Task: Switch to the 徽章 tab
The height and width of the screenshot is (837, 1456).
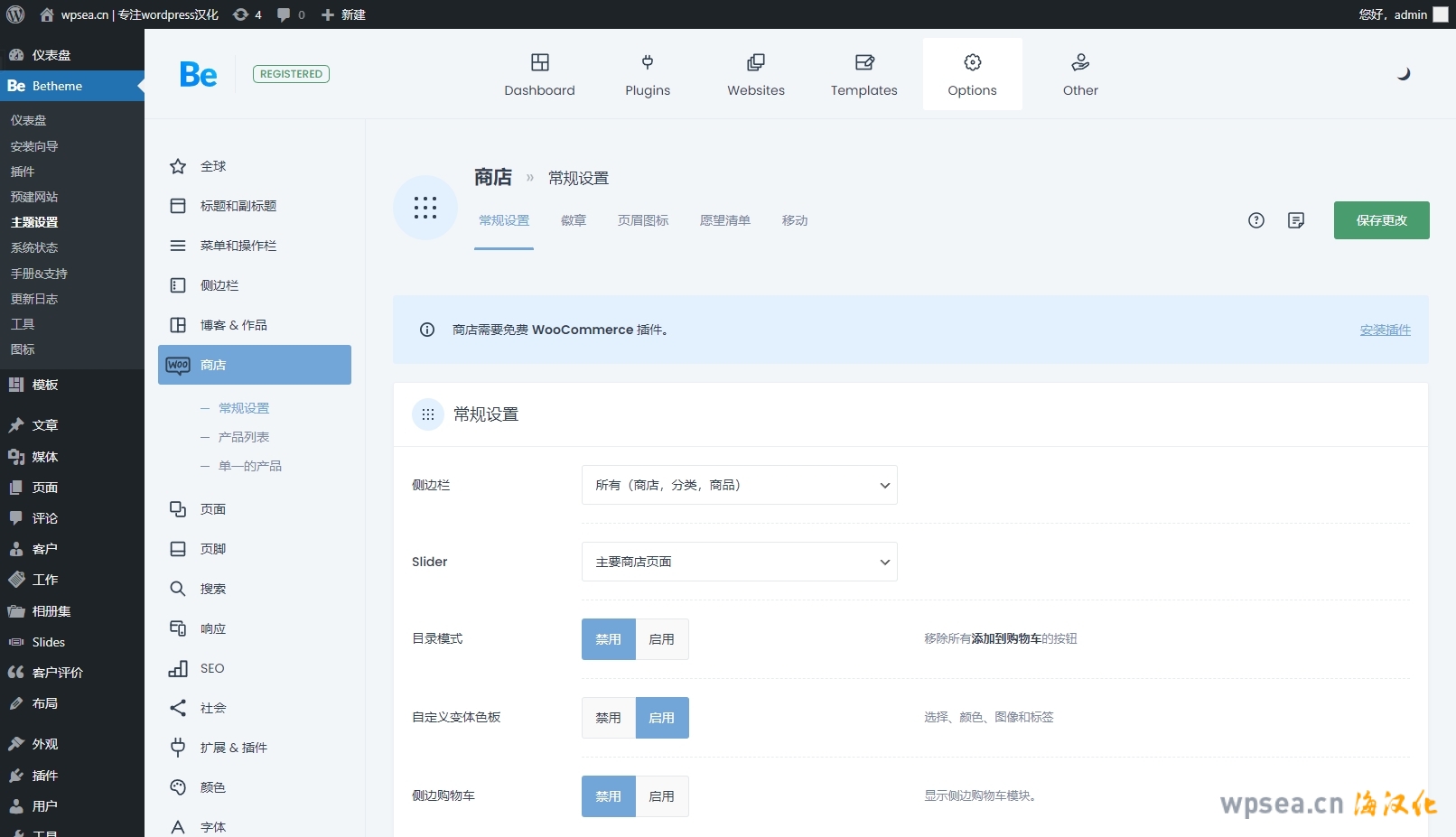Action: click(x=573, y=220)
